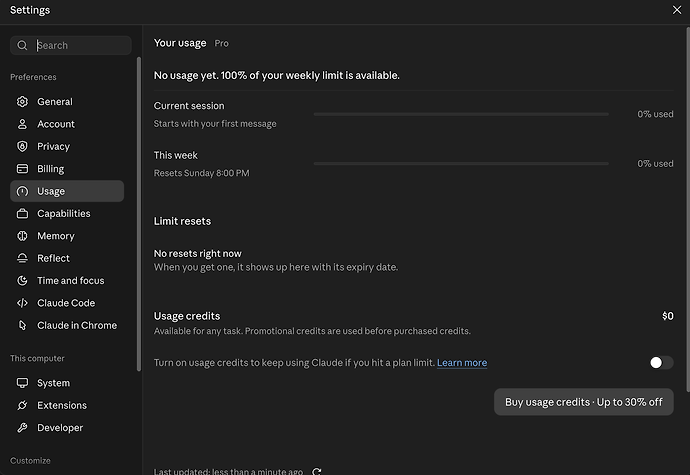The image size is (690, 475).
Task: Click the Privacy shield icon
Action: (22, 146)
